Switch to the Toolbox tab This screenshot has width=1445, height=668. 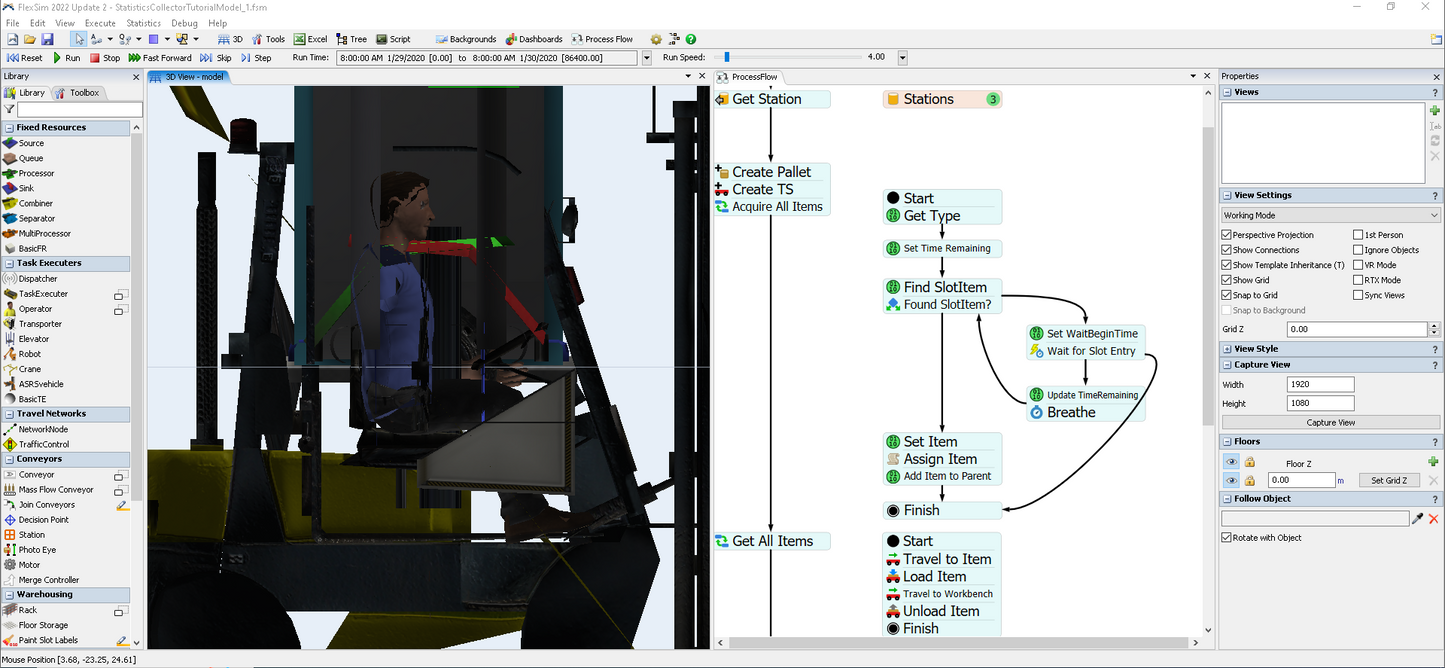(78, 93)
